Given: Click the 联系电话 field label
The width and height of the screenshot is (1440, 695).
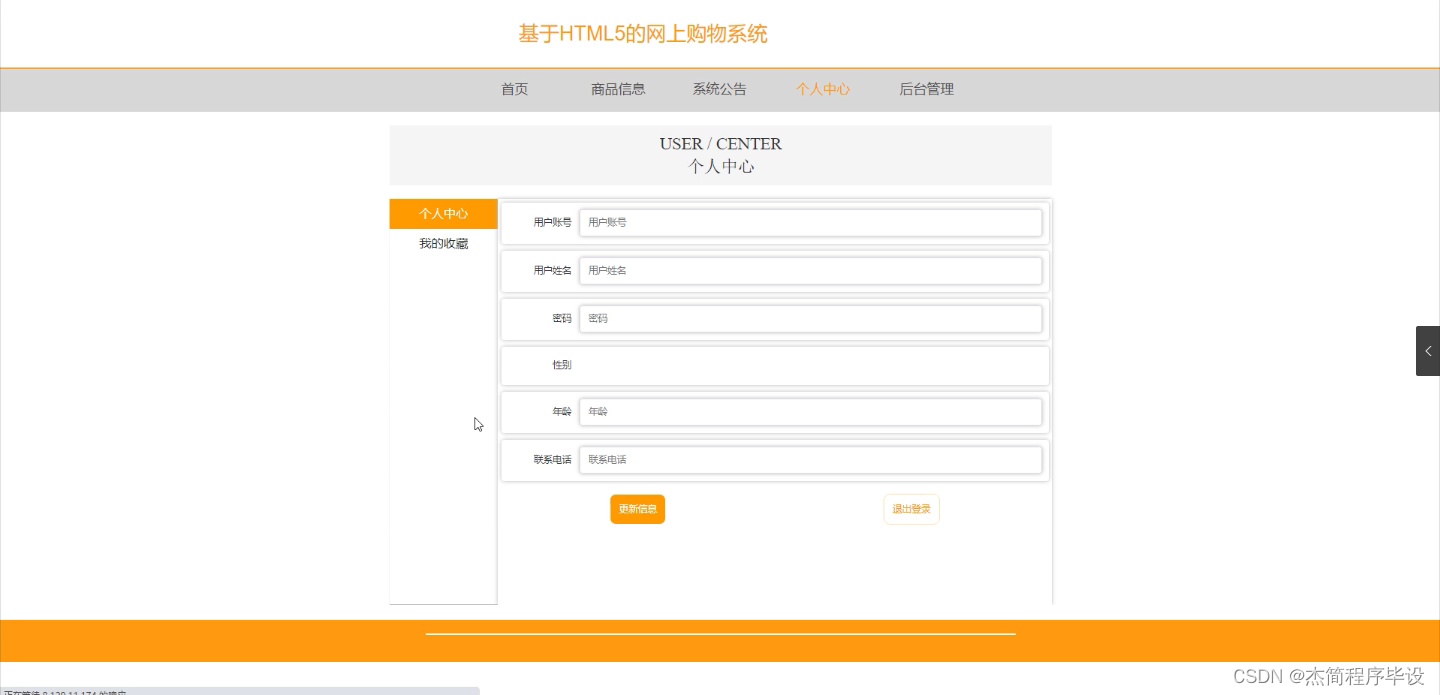Looking at the screenshot, I should 552,460.
